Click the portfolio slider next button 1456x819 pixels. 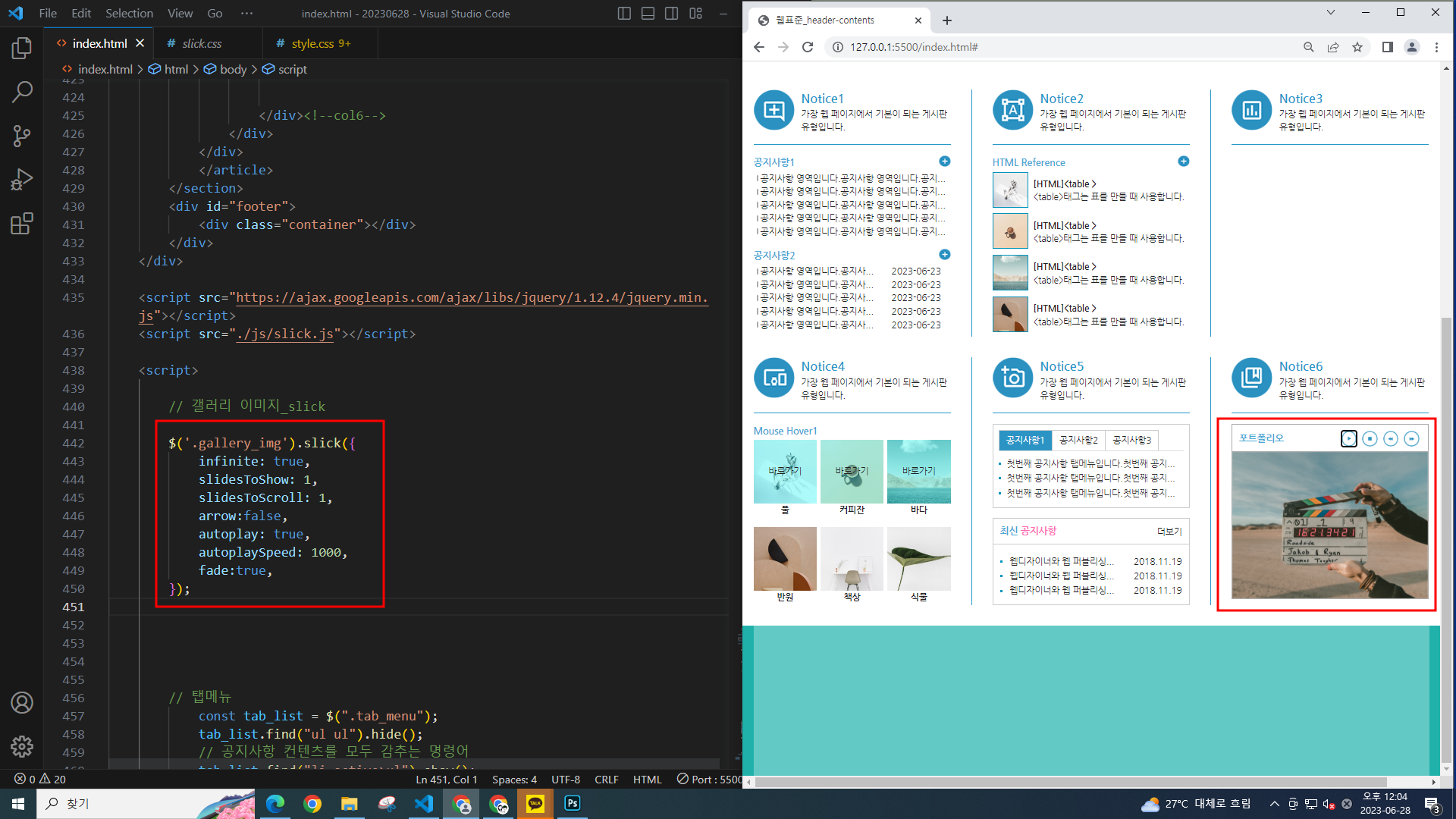(1411, 439)
